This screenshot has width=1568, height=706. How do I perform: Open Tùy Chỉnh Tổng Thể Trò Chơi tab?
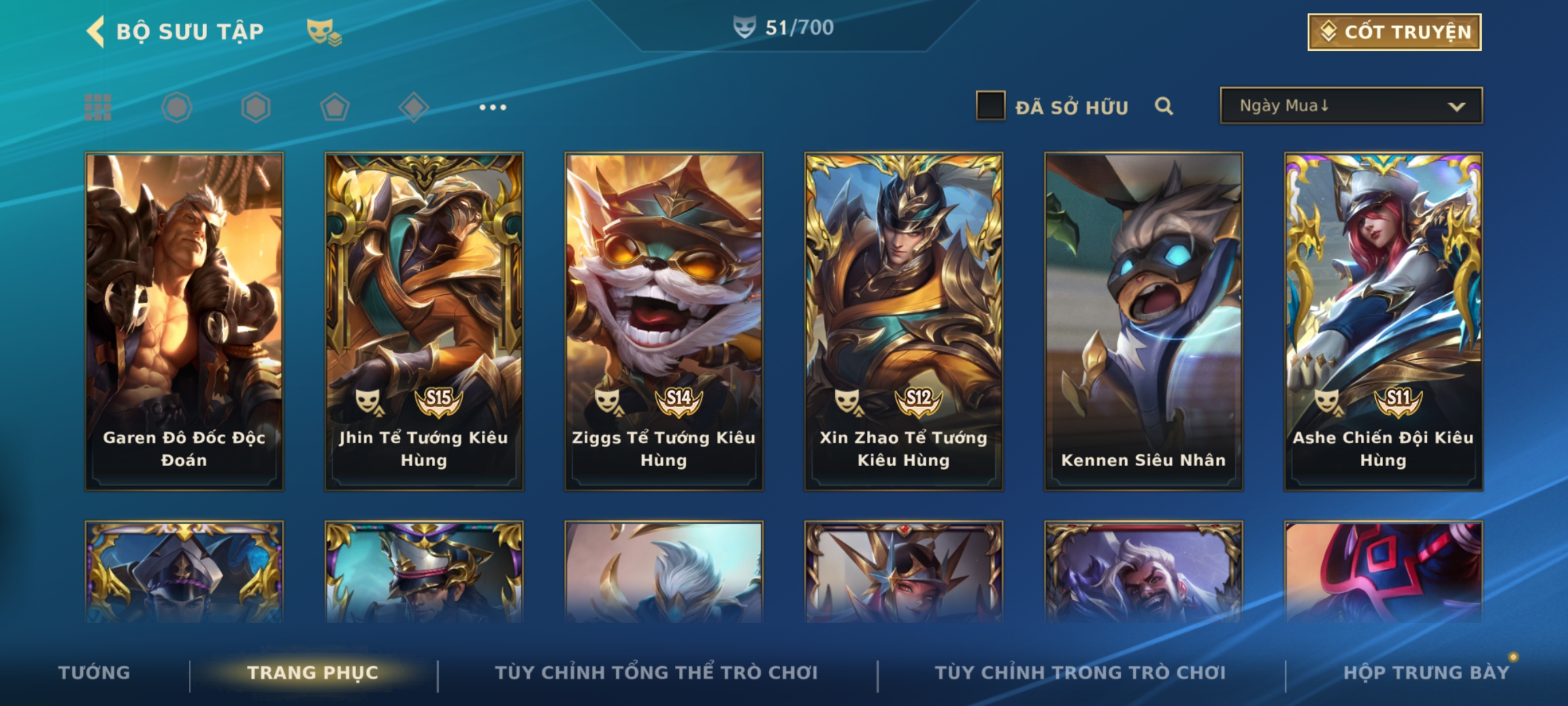point(656,672)
